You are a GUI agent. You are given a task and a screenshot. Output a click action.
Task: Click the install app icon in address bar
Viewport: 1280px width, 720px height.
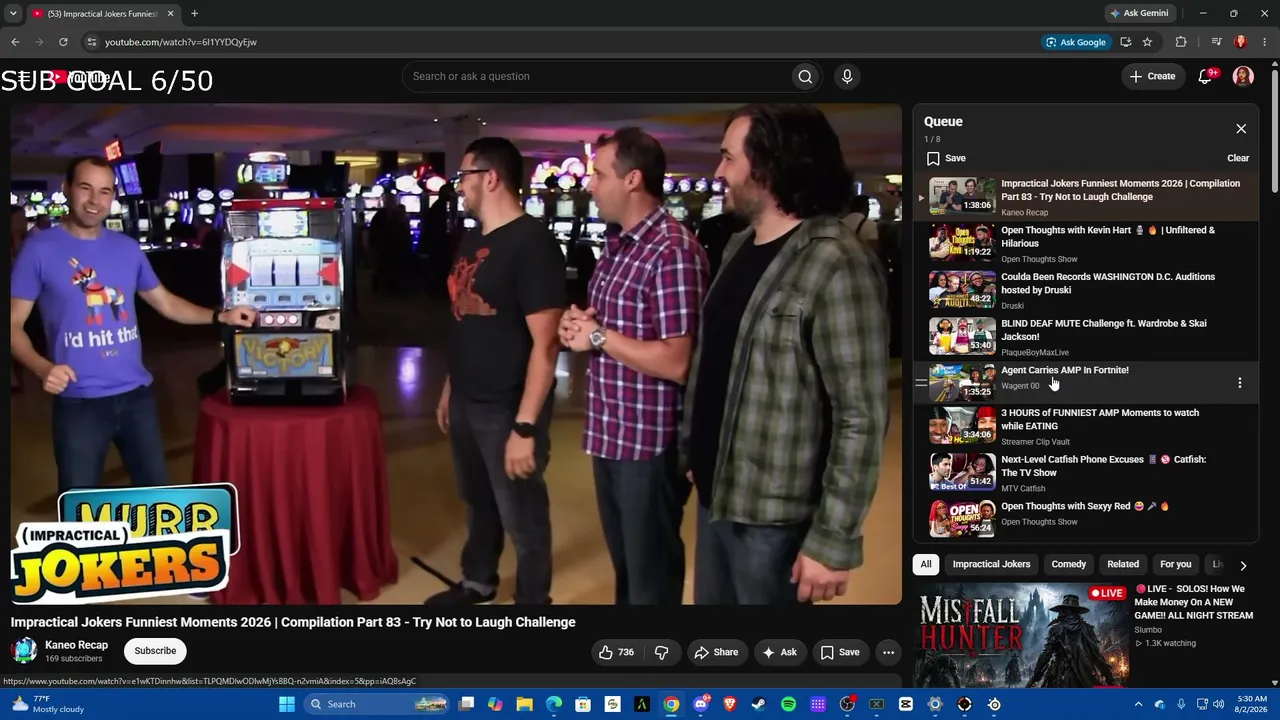pyautogui.click(x=1125, y=42)
